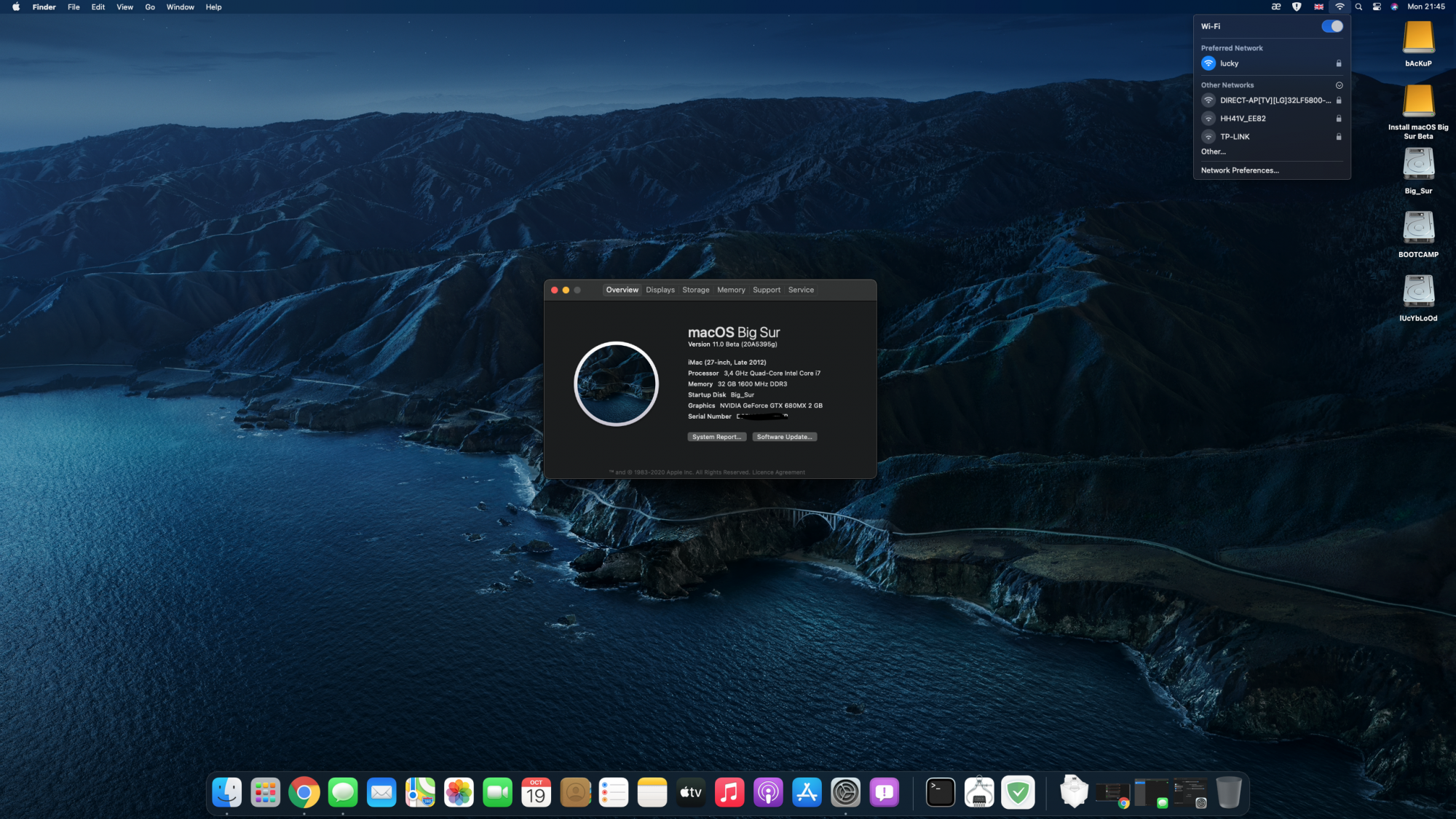The height and width of the screenshot is (819, 1456).
Task: Open Network Preferences... from Wi-Fi menu
Action: [1240, 170]
